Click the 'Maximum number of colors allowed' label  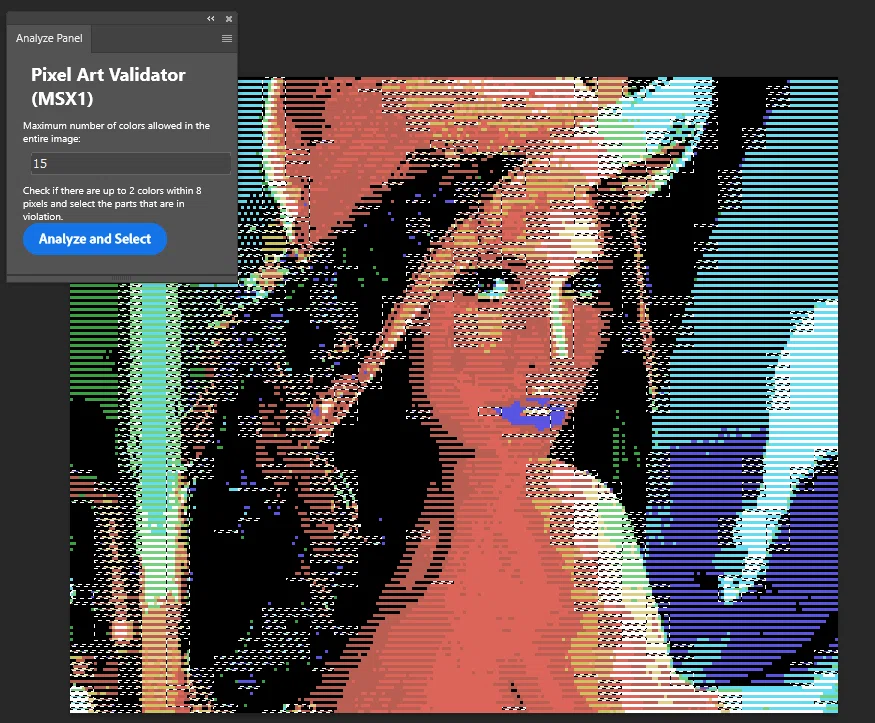pos(116,132)
